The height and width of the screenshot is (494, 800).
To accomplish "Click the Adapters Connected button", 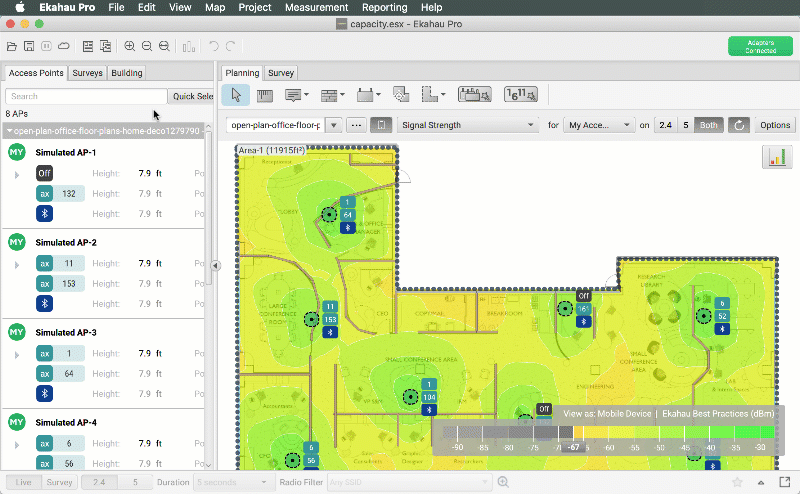I will [x=760, y=46].
